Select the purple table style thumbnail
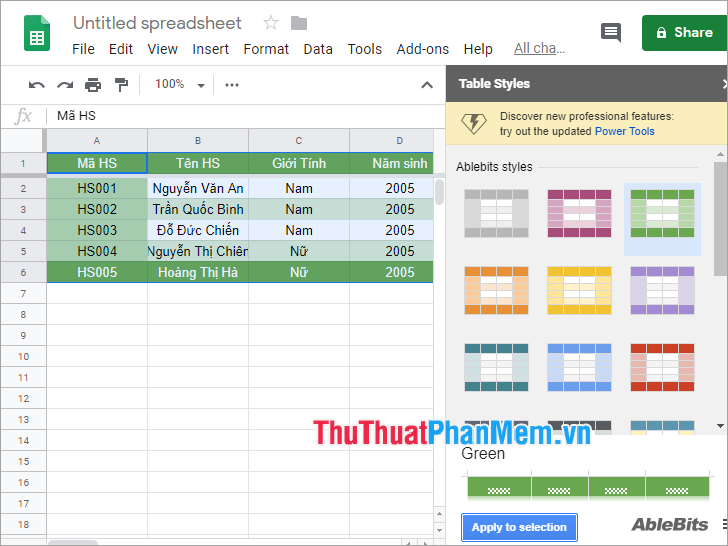The width and height of the screenshot is (728, 546). click(x=663, y=291)
